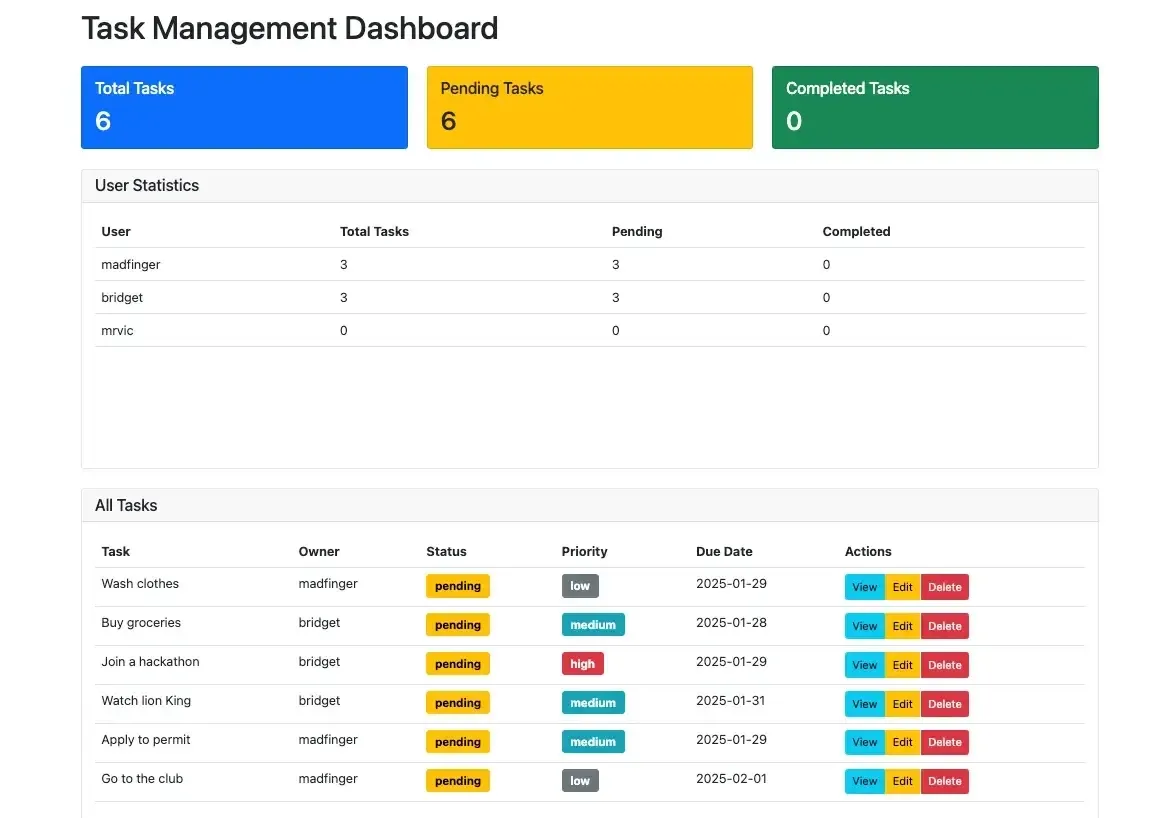Delete the Buy groceries task

coord(944,626)
